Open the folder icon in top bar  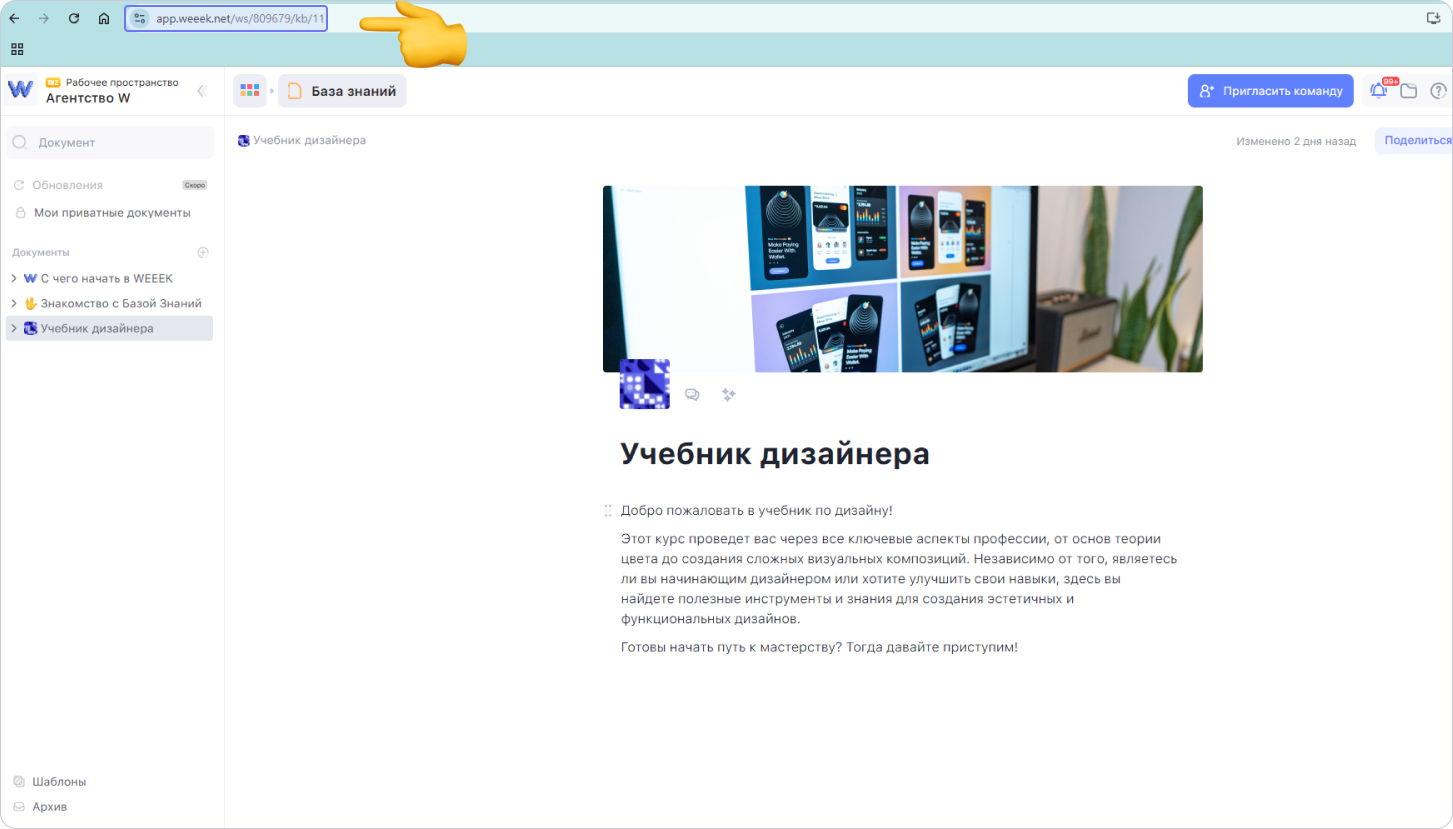pos(1408,91)
